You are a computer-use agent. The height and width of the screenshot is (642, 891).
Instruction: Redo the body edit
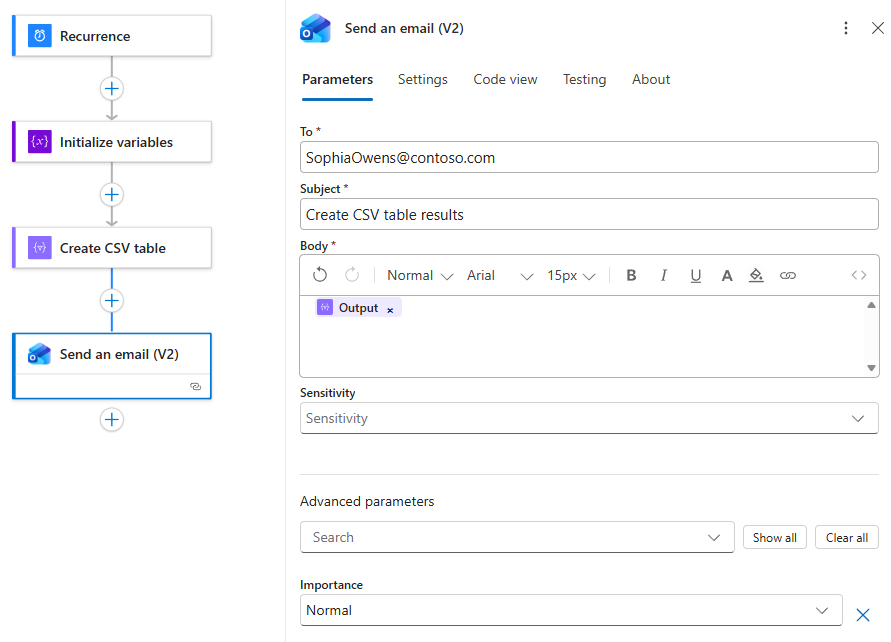pos(352,275)
